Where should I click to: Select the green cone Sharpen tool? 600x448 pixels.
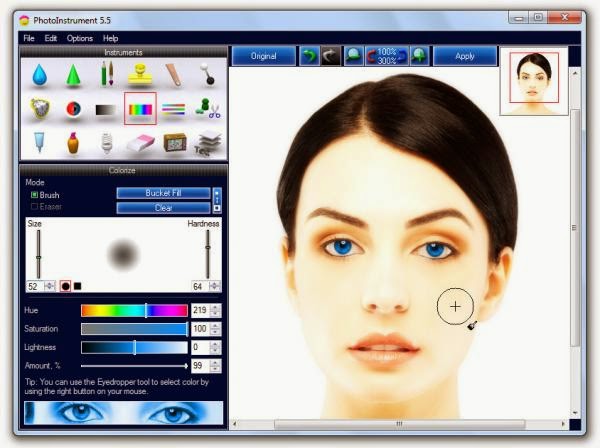click(73, 75)
